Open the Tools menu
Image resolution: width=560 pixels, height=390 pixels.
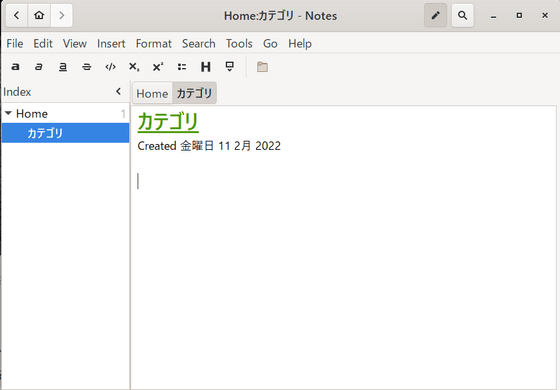(239, 44)
